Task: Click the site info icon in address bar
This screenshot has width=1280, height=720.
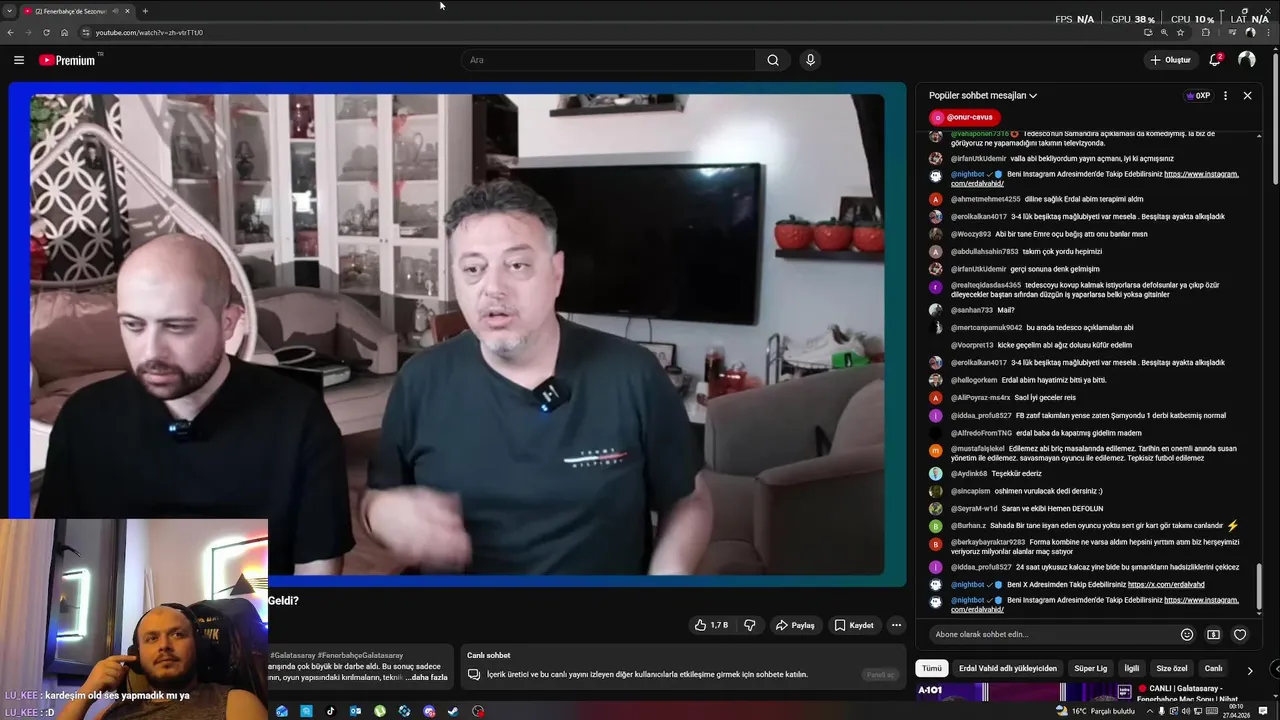Action: (86, 32)
